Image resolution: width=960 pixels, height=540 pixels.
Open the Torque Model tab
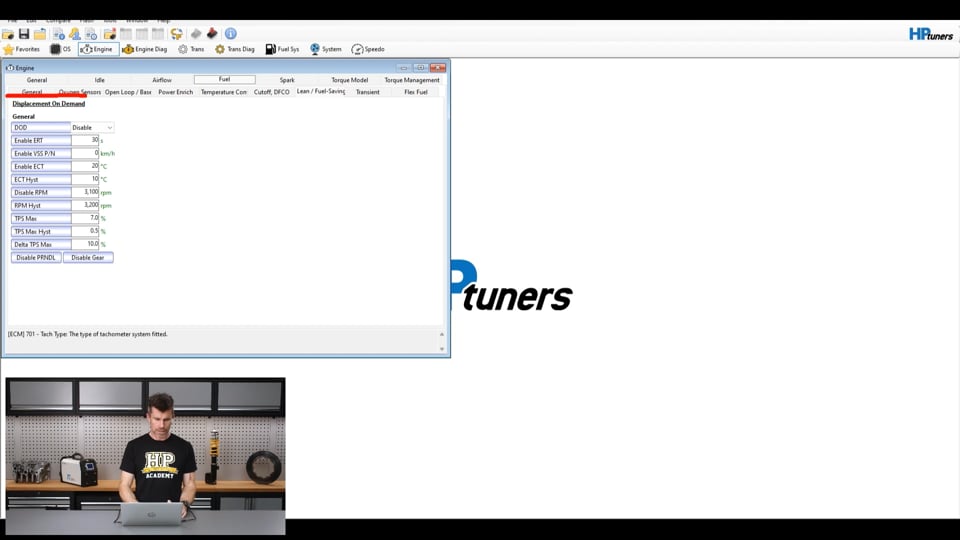(350, 80)
